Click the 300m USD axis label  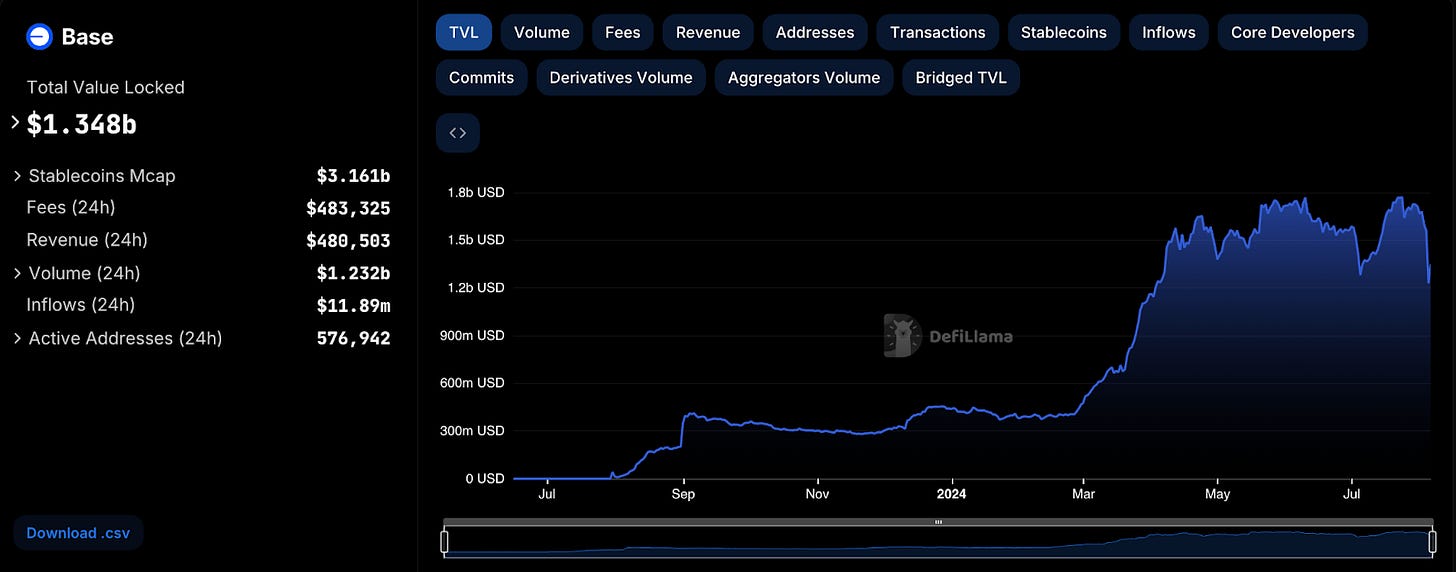click(x=472, y=431)
